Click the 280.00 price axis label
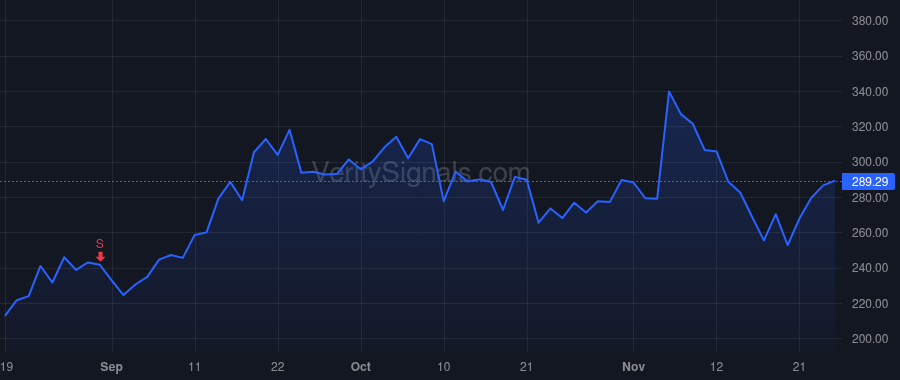The height and width of the screenshot is (380, 900). (869, 198)
